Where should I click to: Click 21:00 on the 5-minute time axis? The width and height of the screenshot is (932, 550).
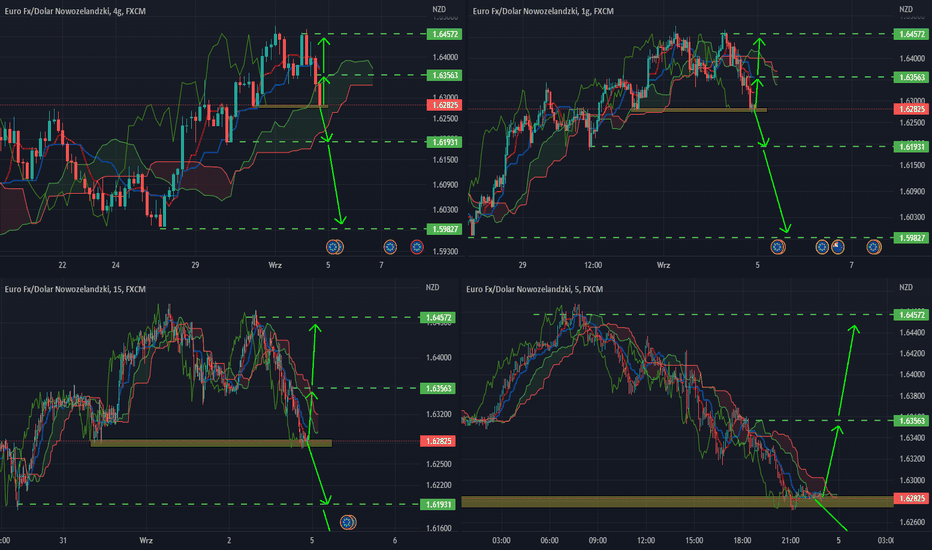[790, 540]
